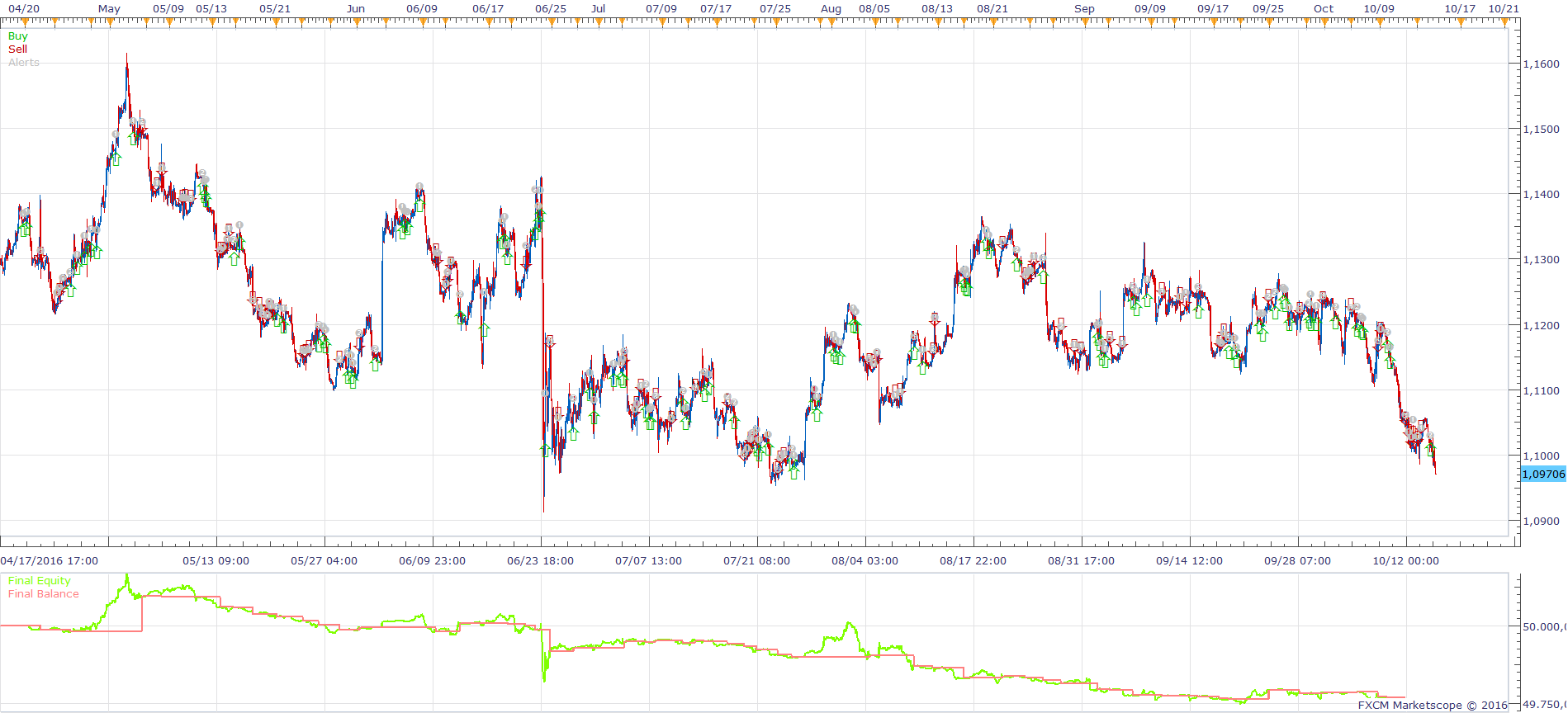The image size is (1568, 713).
Task: Click the 05/13 09:00 timestamp
Action: pyautogui.click(x=216, y=561)
